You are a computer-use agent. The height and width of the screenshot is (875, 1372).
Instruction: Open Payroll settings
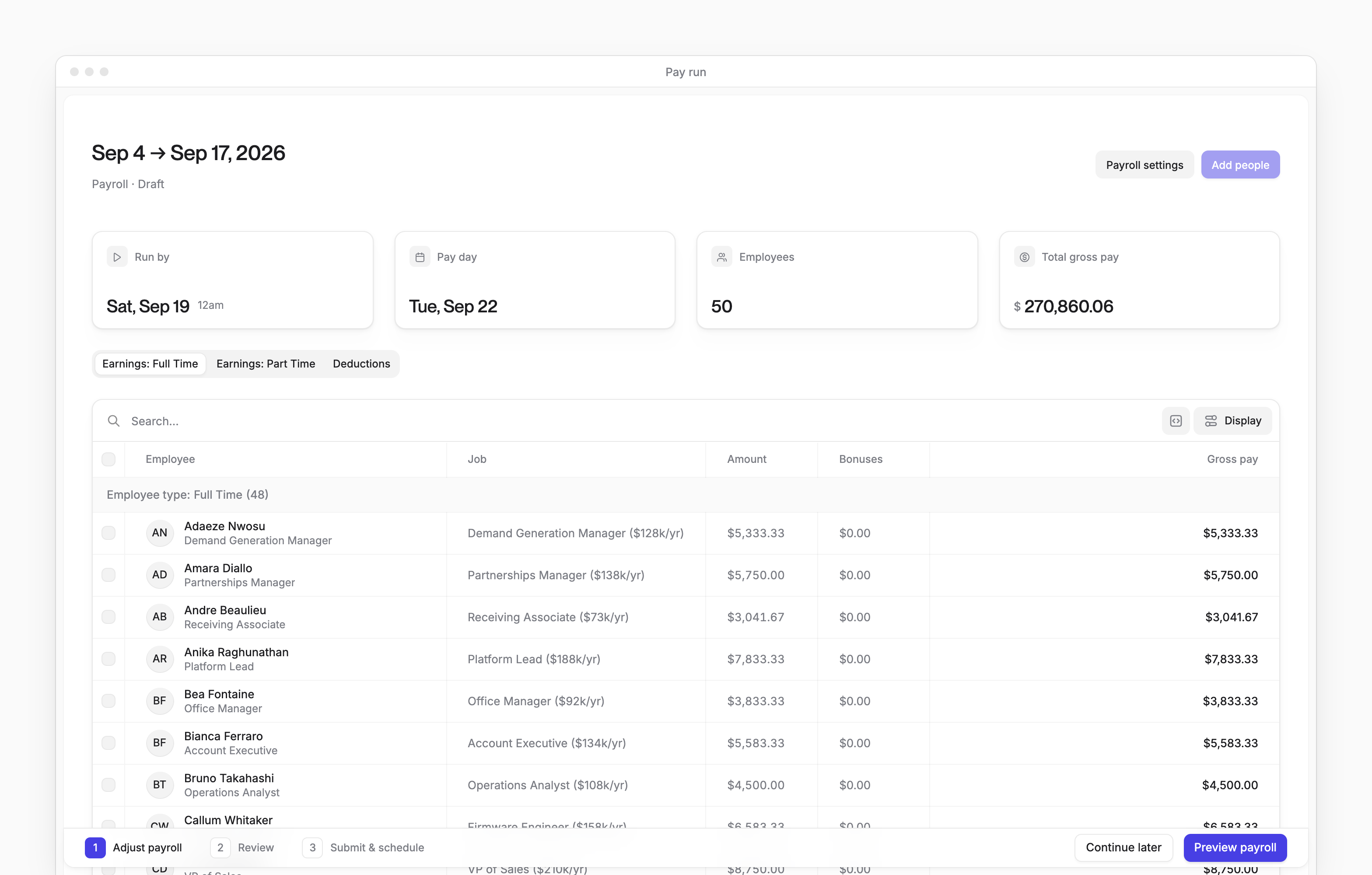pyautogui.click(x=1144, y=164)
